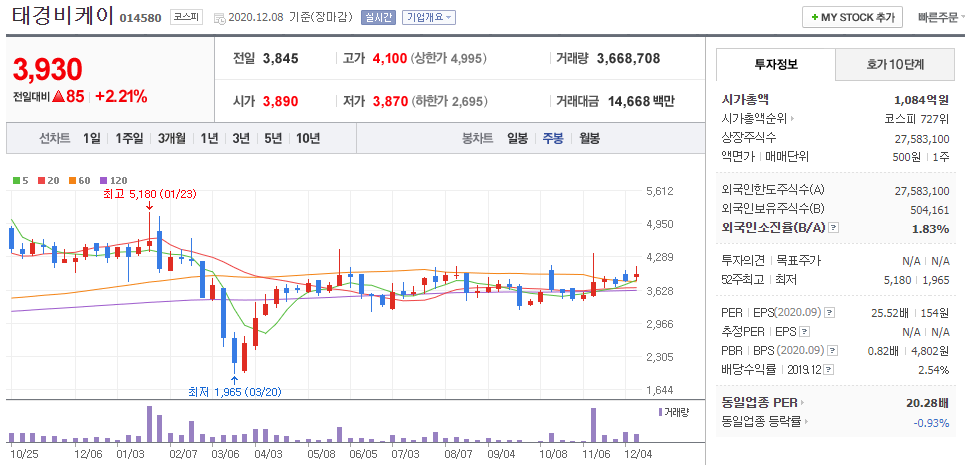Click the help icon next to 외국인소진율(B/A)
Image resolution: width=965 pixels, height=465 pixels.
pos(834,228)
